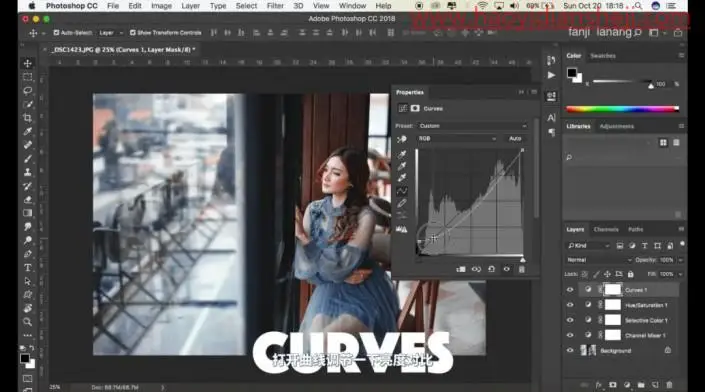Click the Auto button in Curves

point(515,139)
